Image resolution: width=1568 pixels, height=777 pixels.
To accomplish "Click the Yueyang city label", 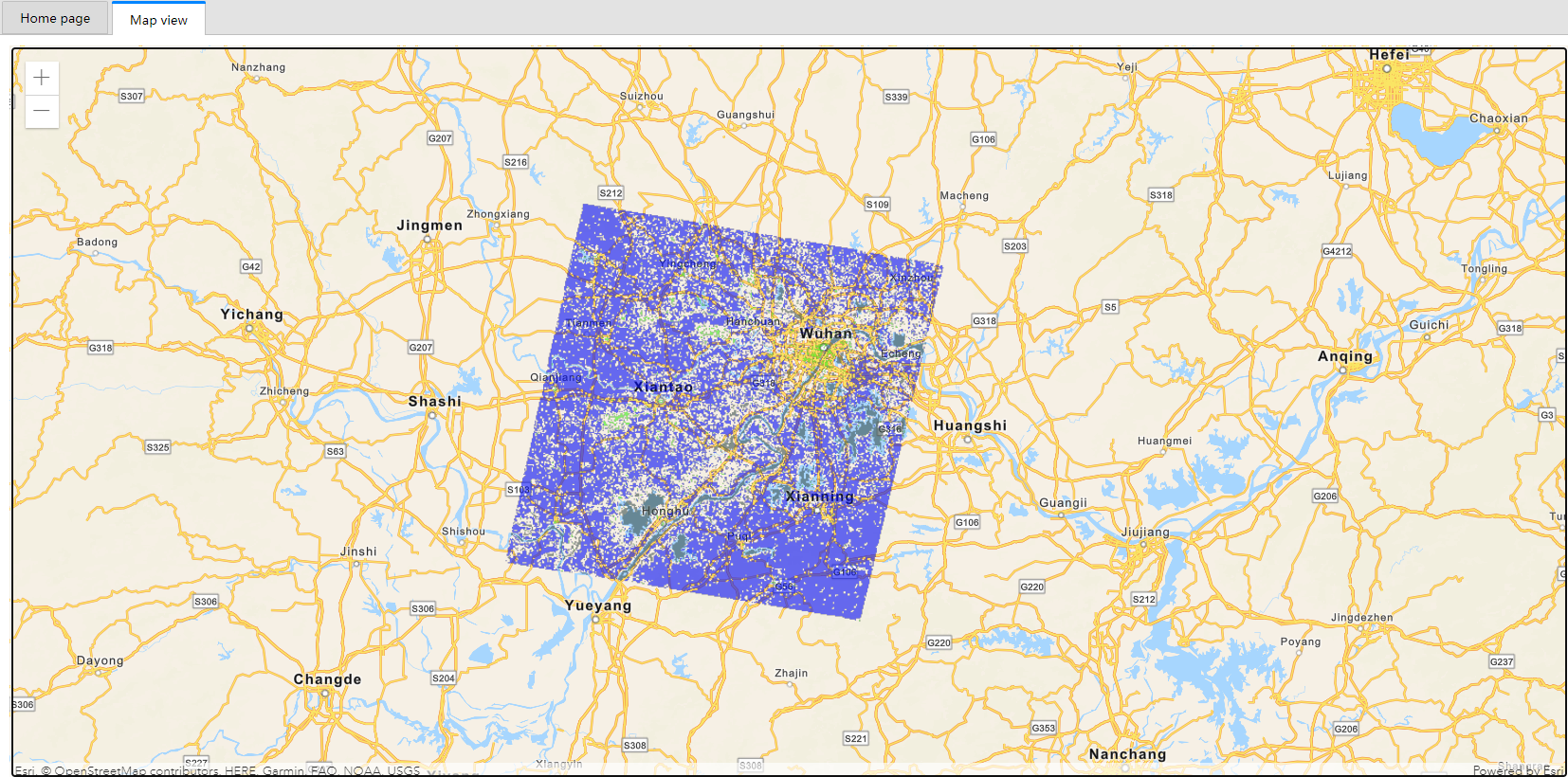I will tap(598, 605).
